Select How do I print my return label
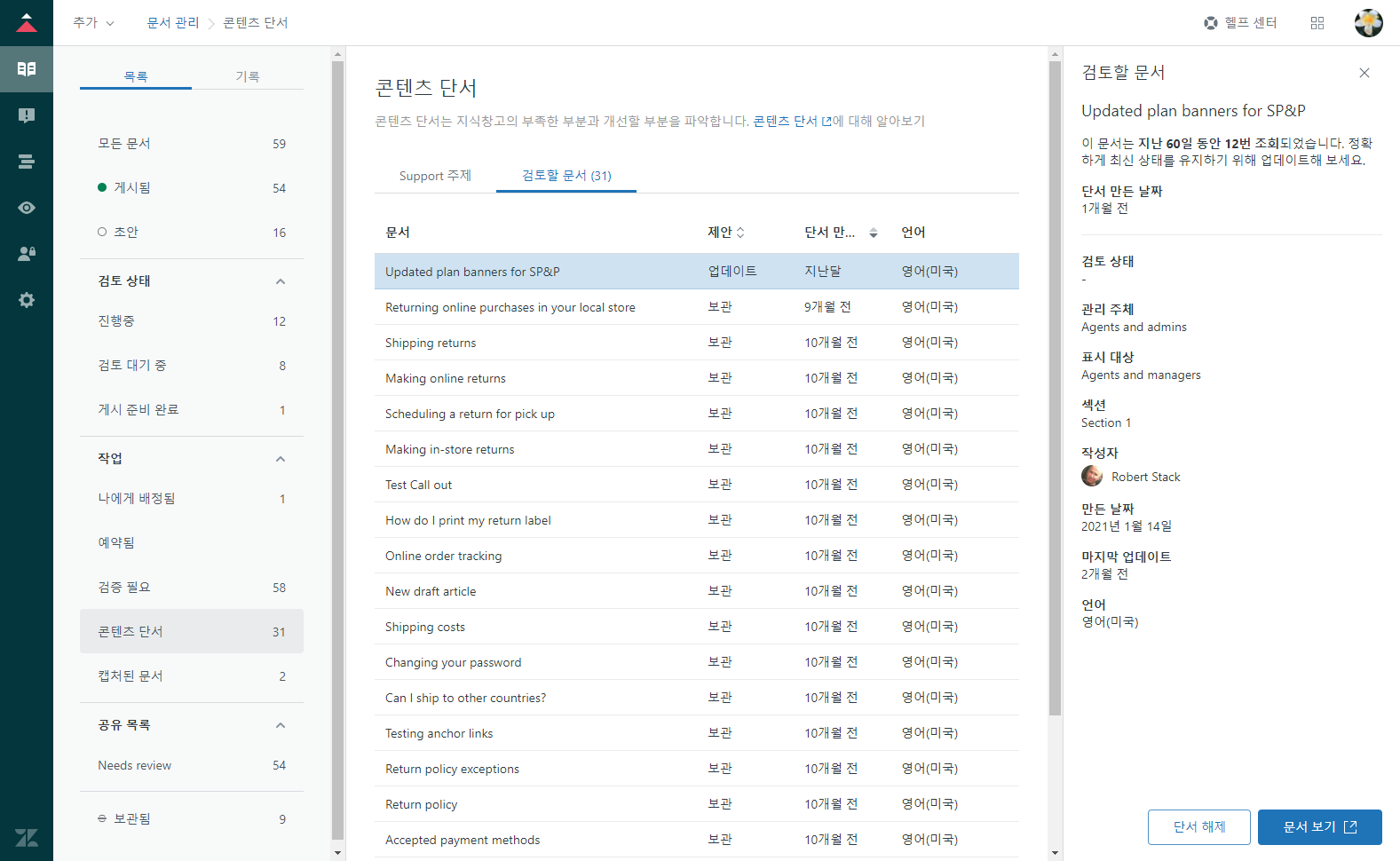This screenshot has width=1400, height=861. click(x=697, y=520)
